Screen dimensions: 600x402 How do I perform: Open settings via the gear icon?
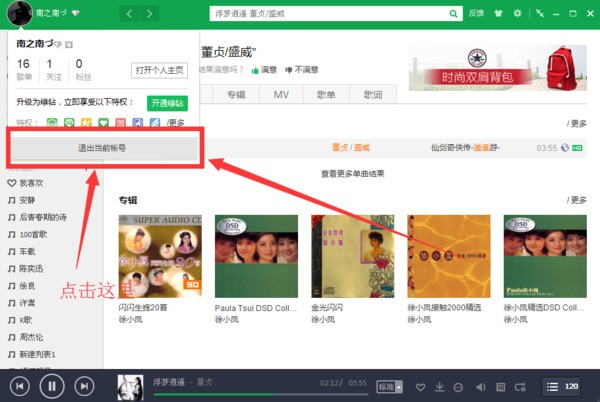tap(517, 14)
